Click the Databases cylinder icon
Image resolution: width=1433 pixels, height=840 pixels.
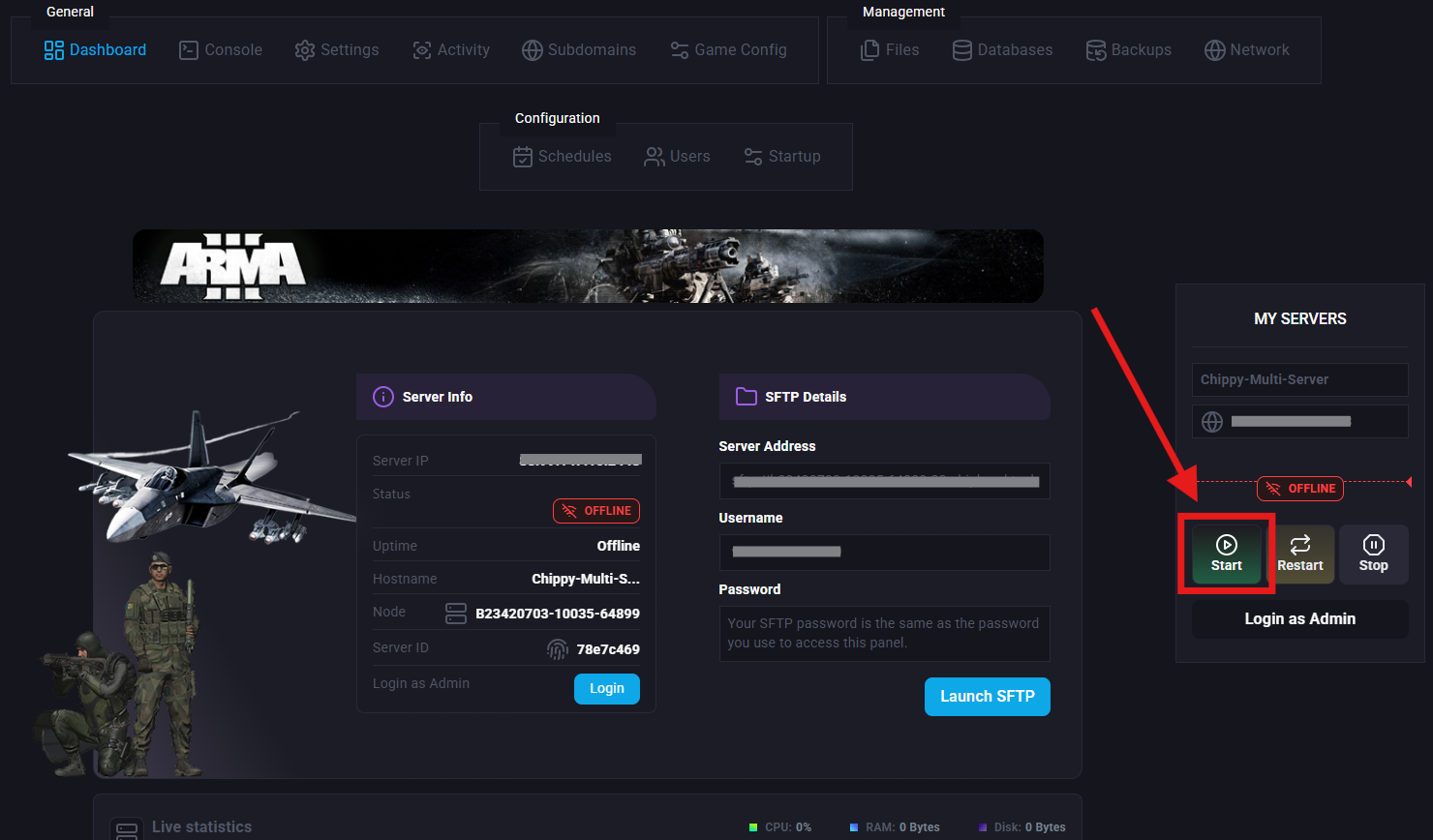[962, 50]
